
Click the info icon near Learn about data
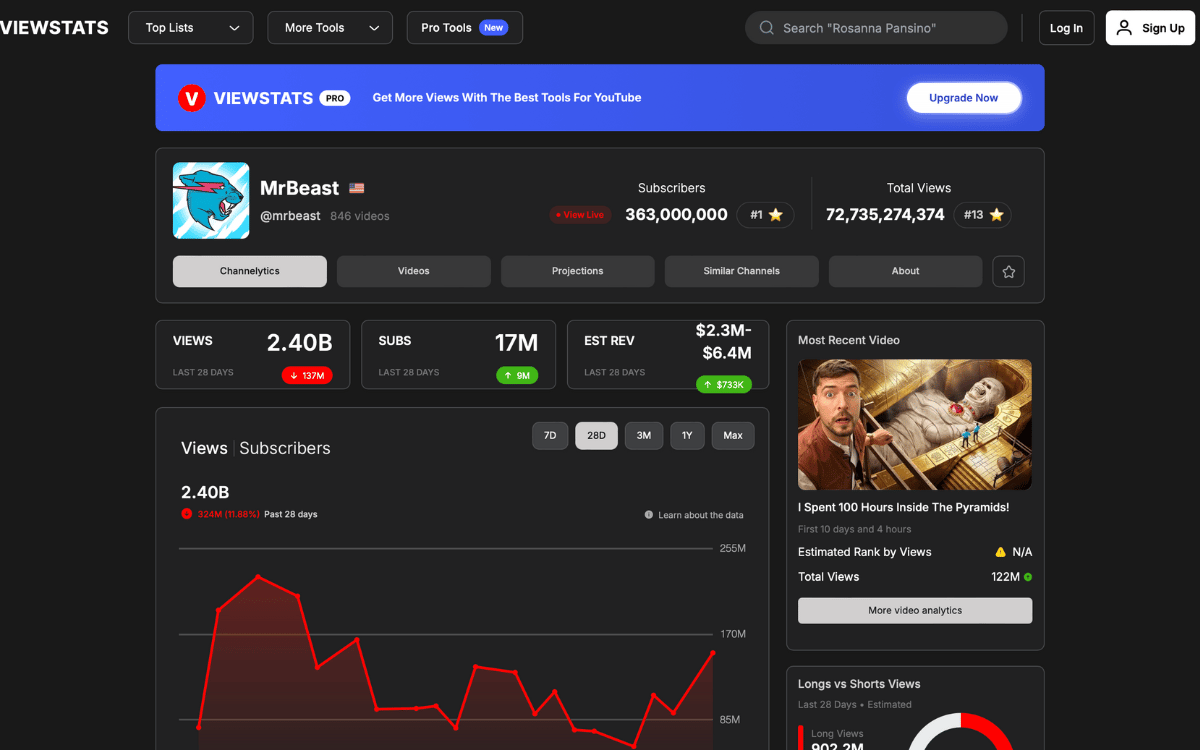pyautogui.click(x=649, y=515)
